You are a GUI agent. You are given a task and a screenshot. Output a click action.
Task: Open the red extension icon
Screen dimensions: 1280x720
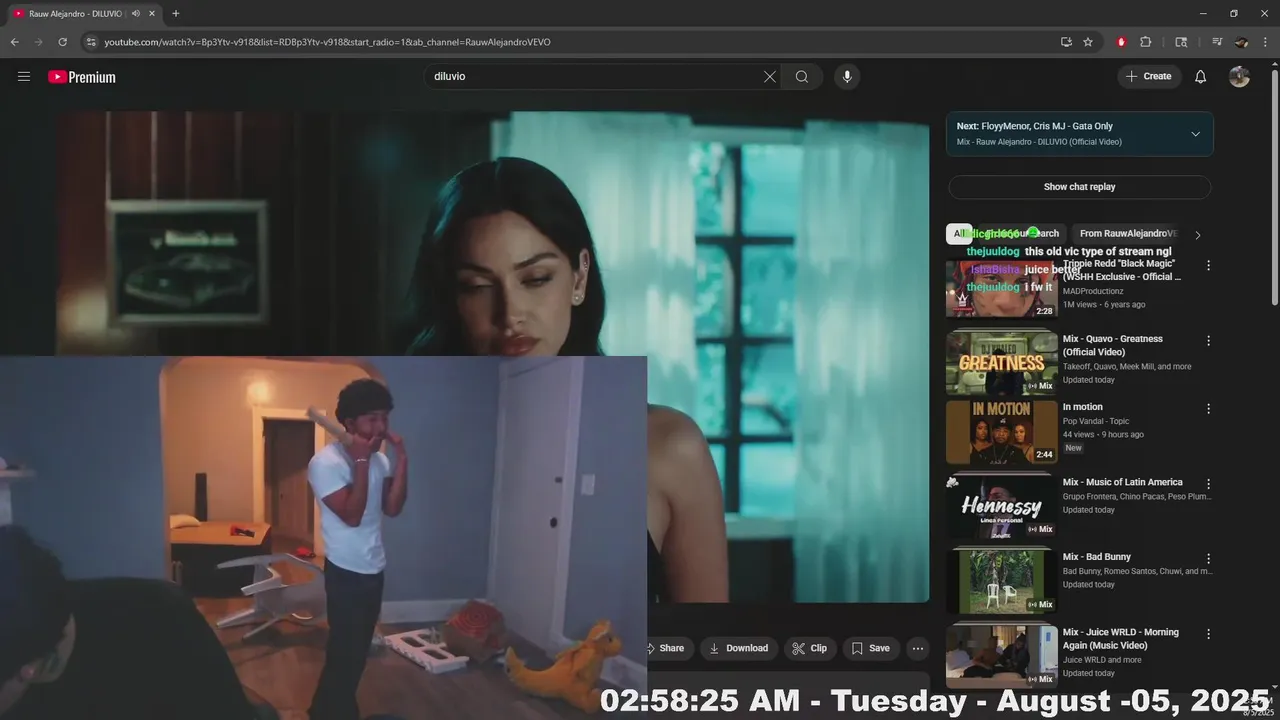pyautogui.click(x=1121, y=42)
